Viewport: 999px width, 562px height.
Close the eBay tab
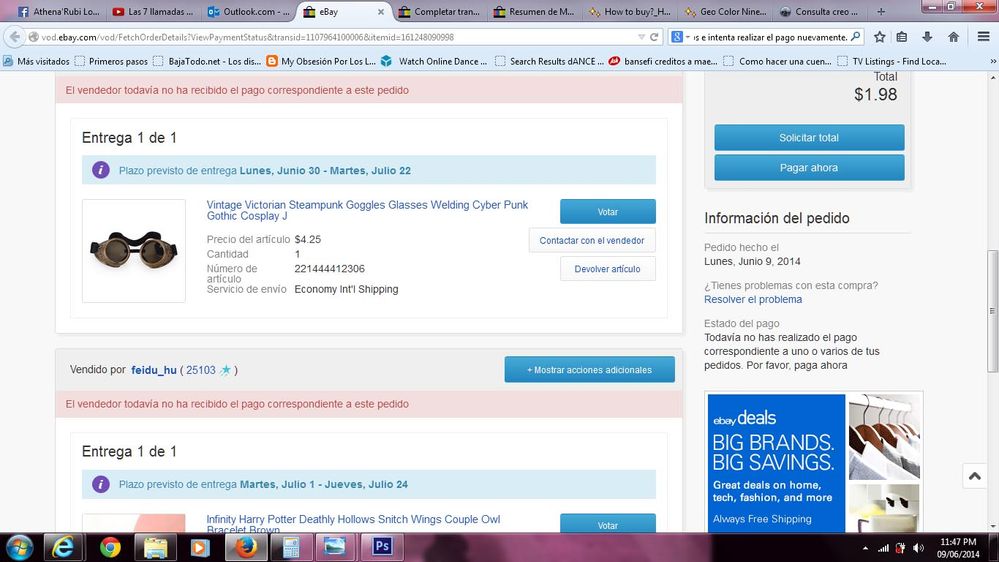381,11
